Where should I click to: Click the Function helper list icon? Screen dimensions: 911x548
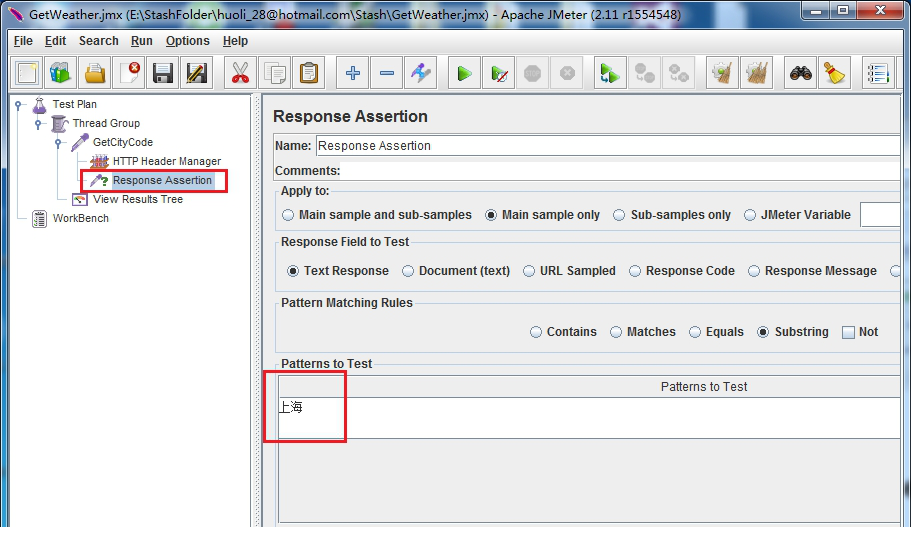[878, 73]
